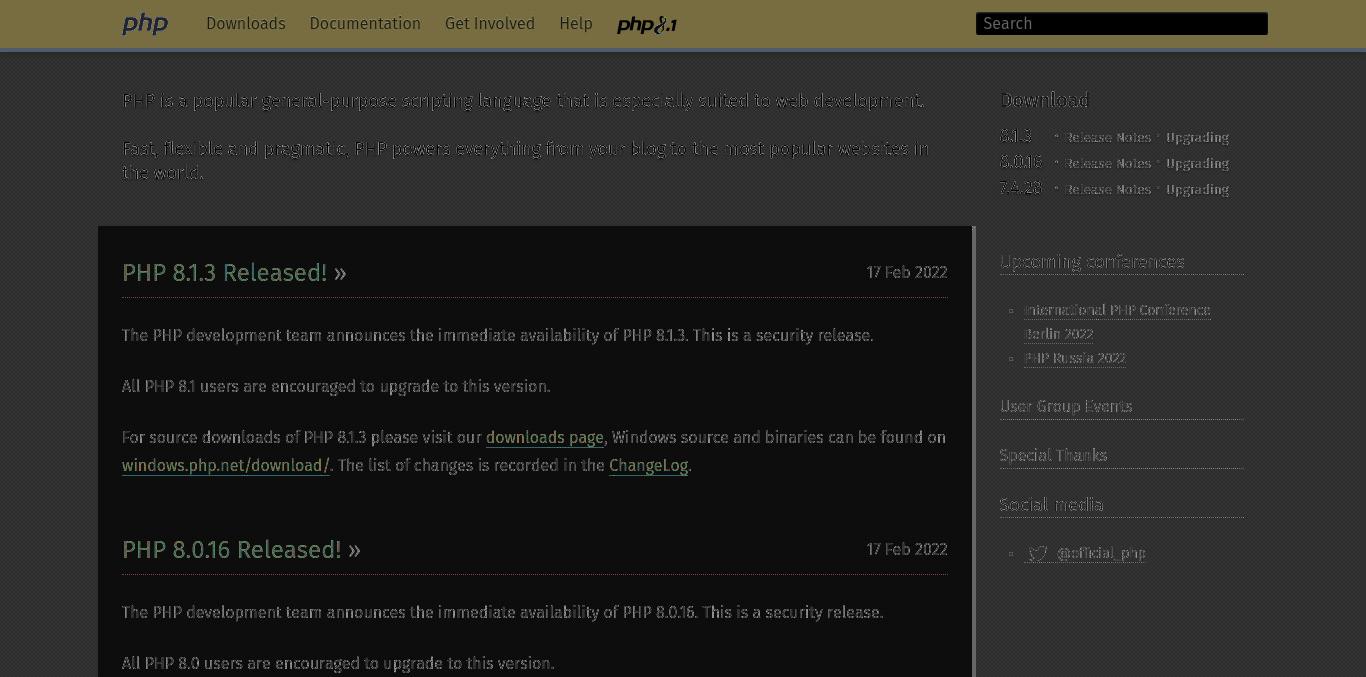
Task: Open Release Notes for 8.1.3
Action: [x=1107, y=138]
